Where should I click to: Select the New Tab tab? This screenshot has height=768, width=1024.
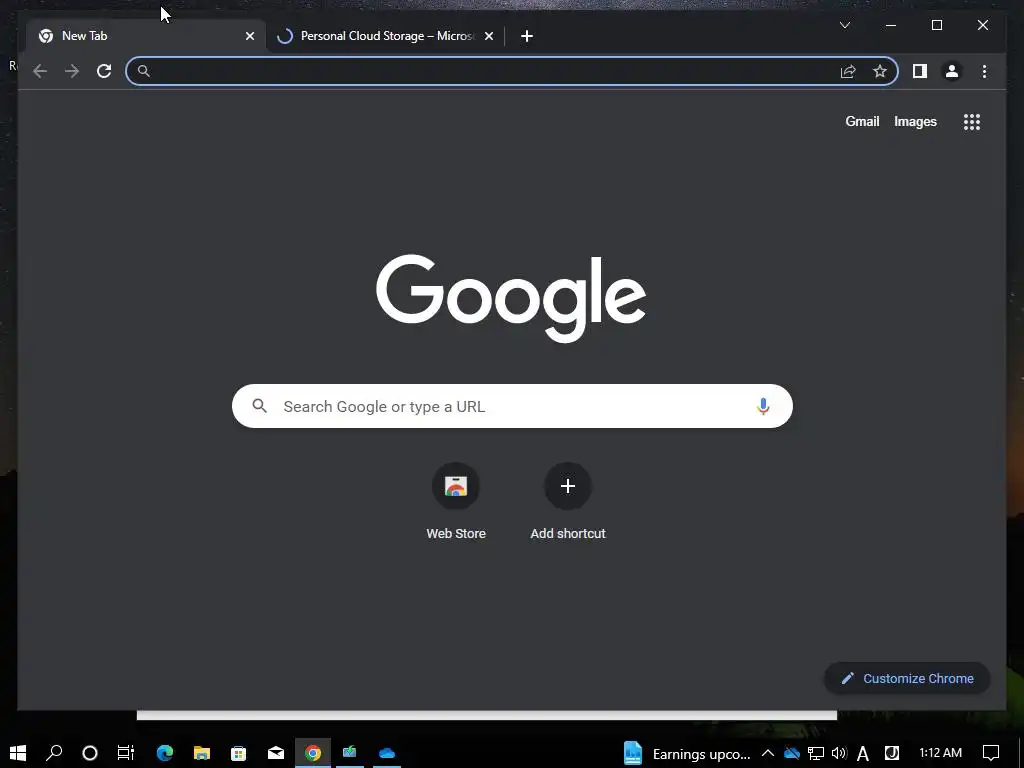(144, 36)
